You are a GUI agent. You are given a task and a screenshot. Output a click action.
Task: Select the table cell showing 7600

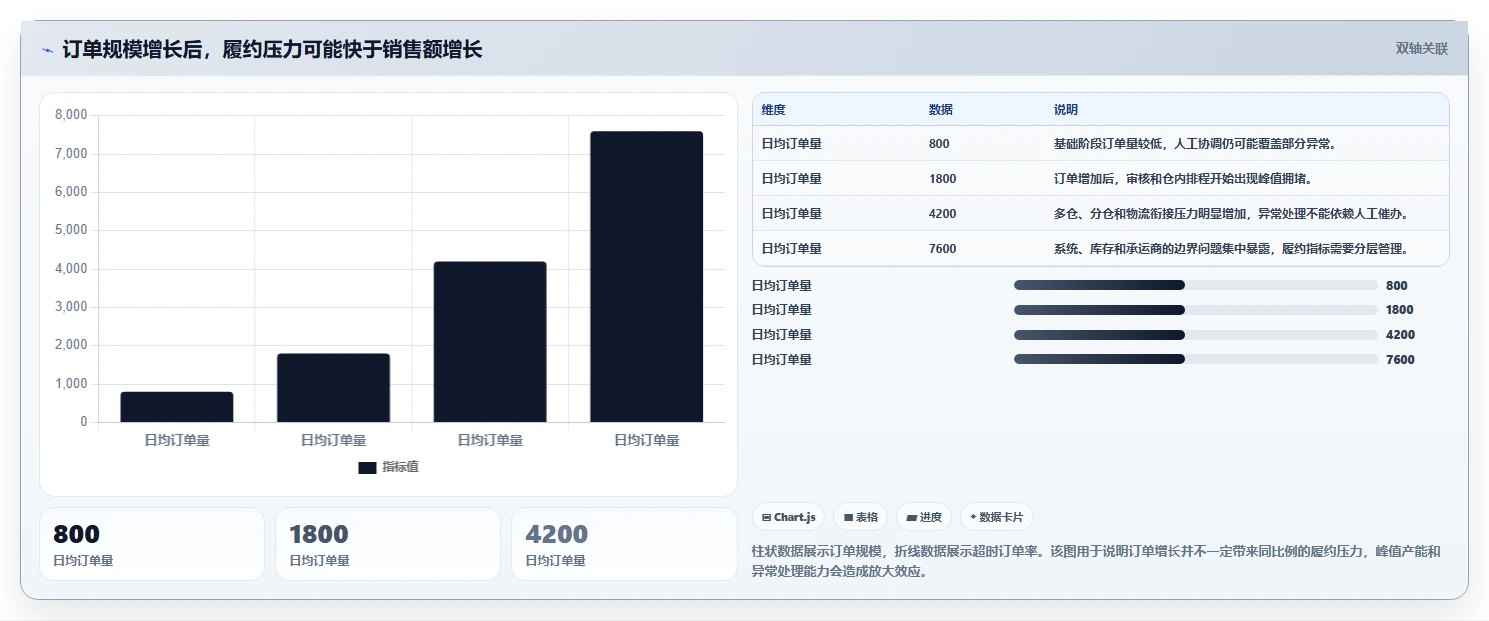pyautogui.click(x=942, y=249)
